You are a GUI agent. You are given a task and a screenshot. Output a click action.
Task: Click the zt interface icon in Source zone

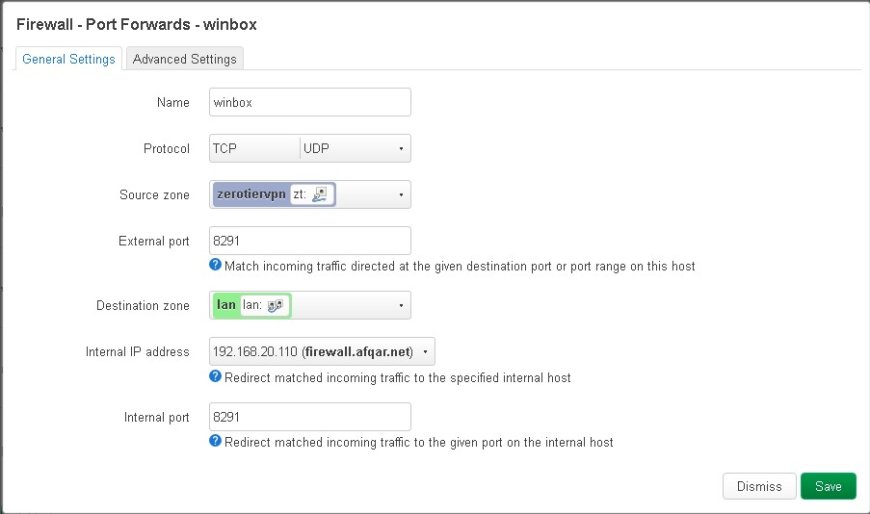point(319,194)
